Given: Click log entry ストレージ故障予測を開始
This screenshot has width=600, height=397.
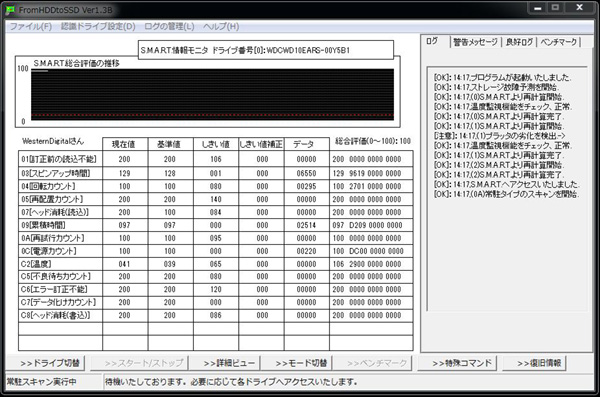Looking at the screenshot, I should 496,87.
